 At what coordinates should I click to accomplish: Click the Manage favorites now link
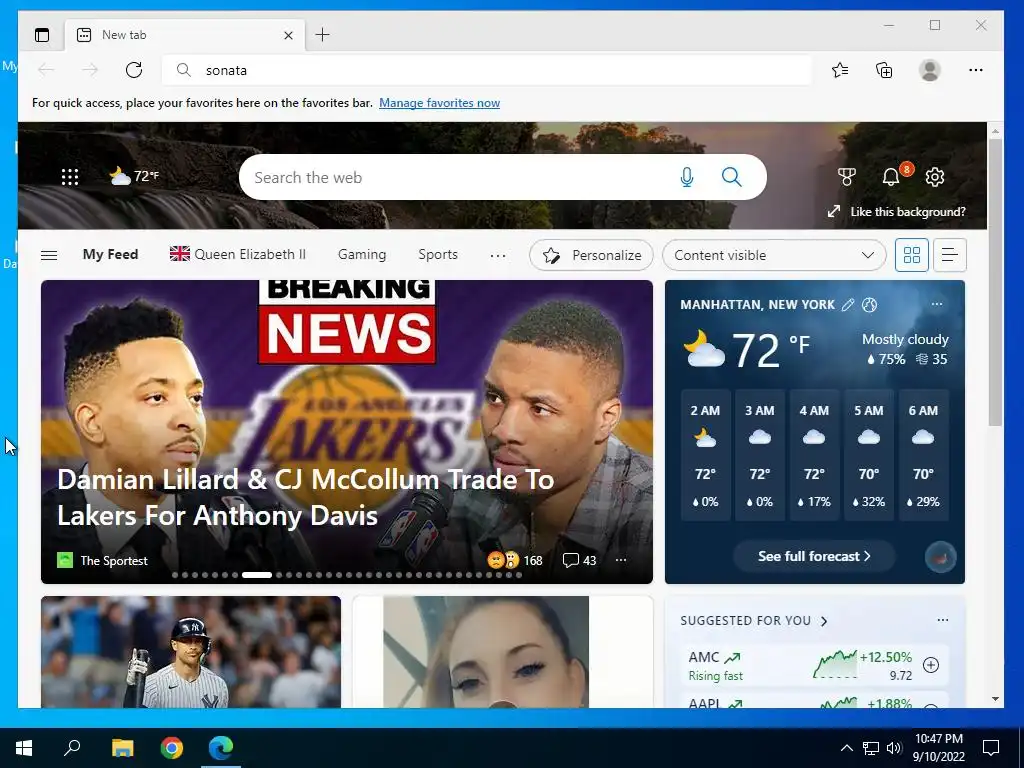point(440,103)
